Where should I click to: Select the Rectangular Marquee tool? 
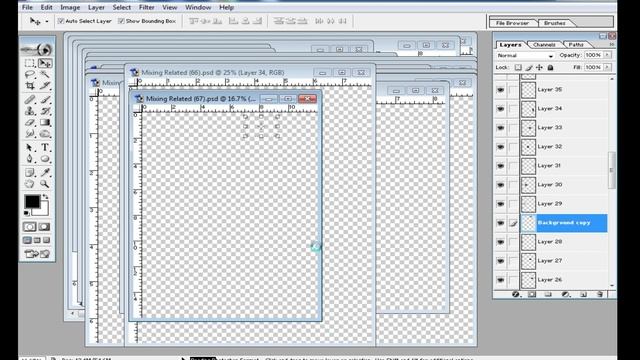pos(29,64)
